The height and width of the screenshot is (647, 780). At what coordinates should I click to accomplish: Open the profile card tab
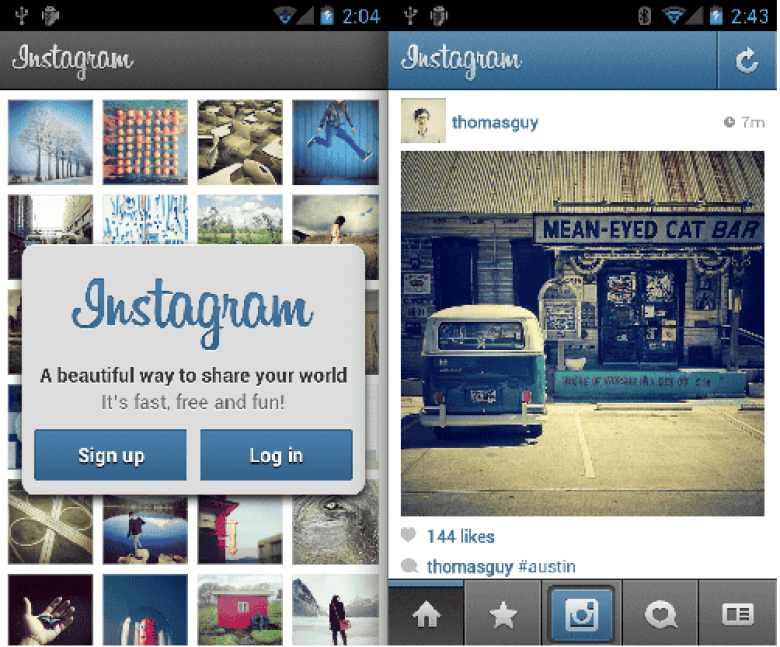pyautogui.click(x=738, y=615)
